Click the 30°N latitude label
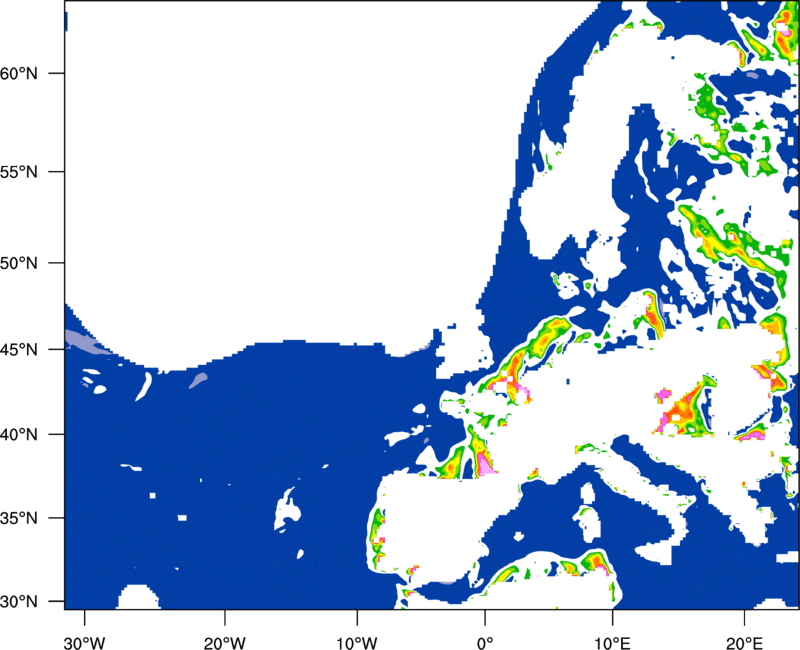The height and width of the screenshot is (650, 800). (19, 602)
